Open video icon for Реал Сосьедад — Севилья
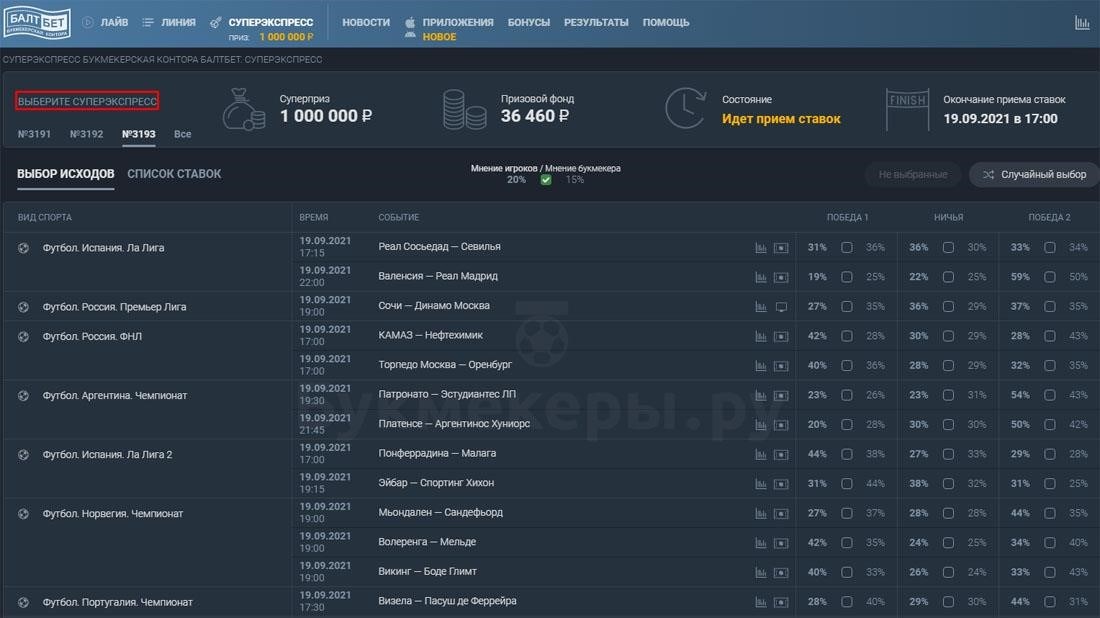Image resolution: width=1100 pixels, height=618 pixels. click(x=781, y=248)
